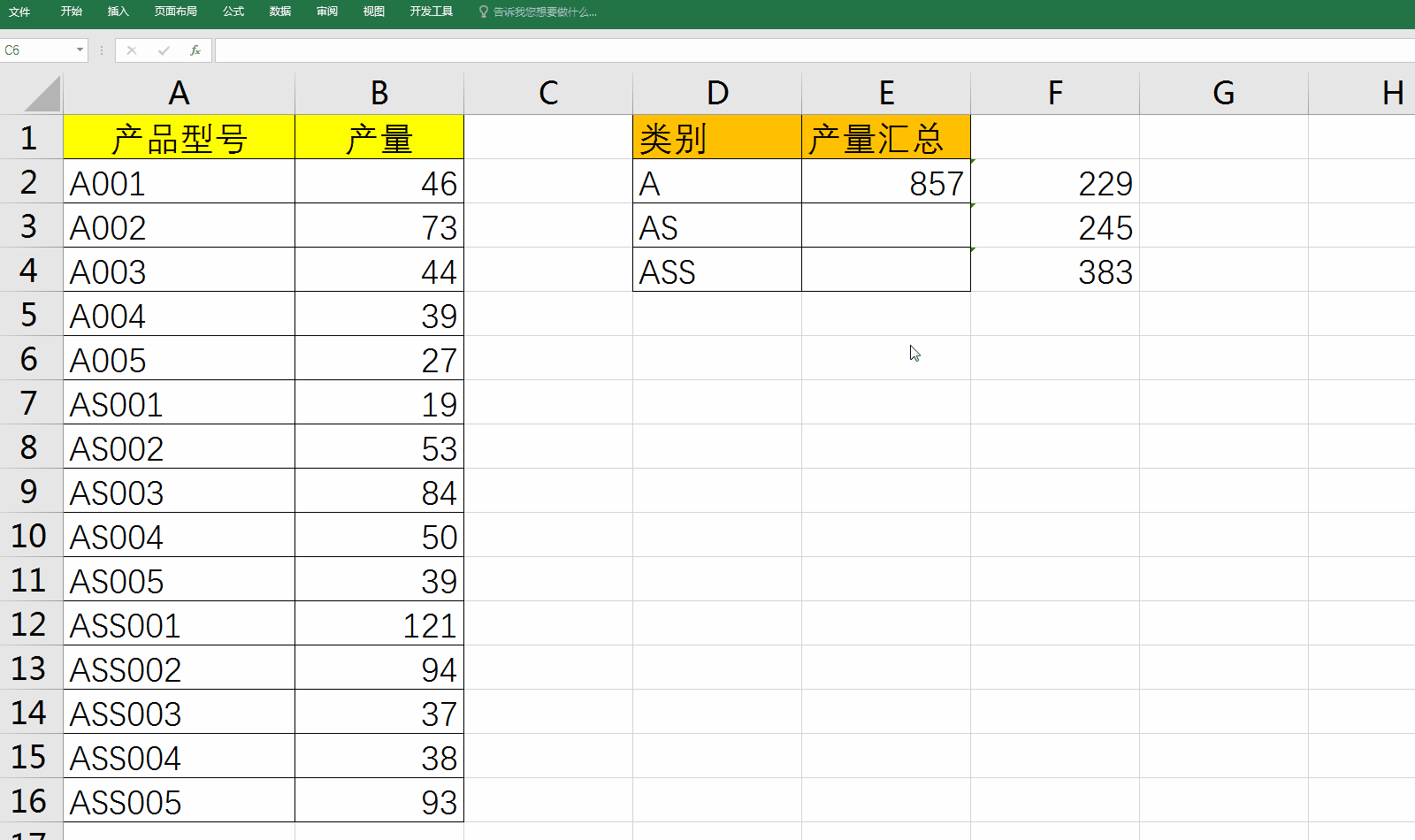Image resolution: width=1415 pixels, height=840 pixels.
Task: Click the Insert Function fx icon
Action: pos(195,50)
